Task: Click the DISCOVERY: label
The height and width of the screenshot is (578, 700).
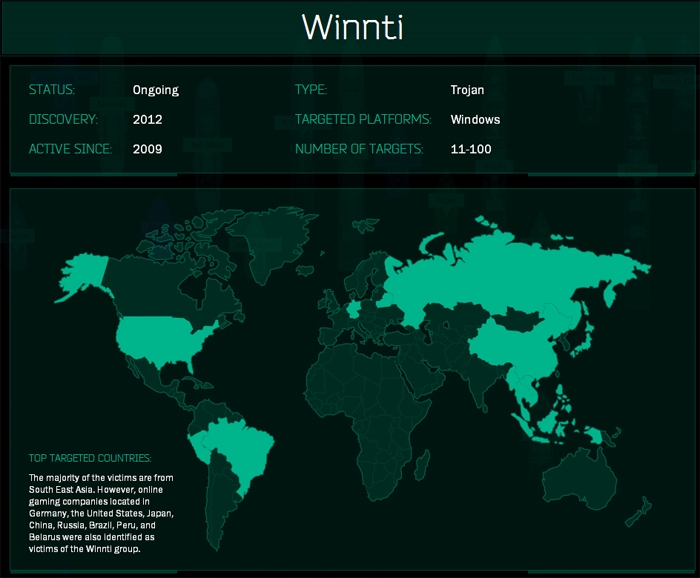Action: click(63, 119)
